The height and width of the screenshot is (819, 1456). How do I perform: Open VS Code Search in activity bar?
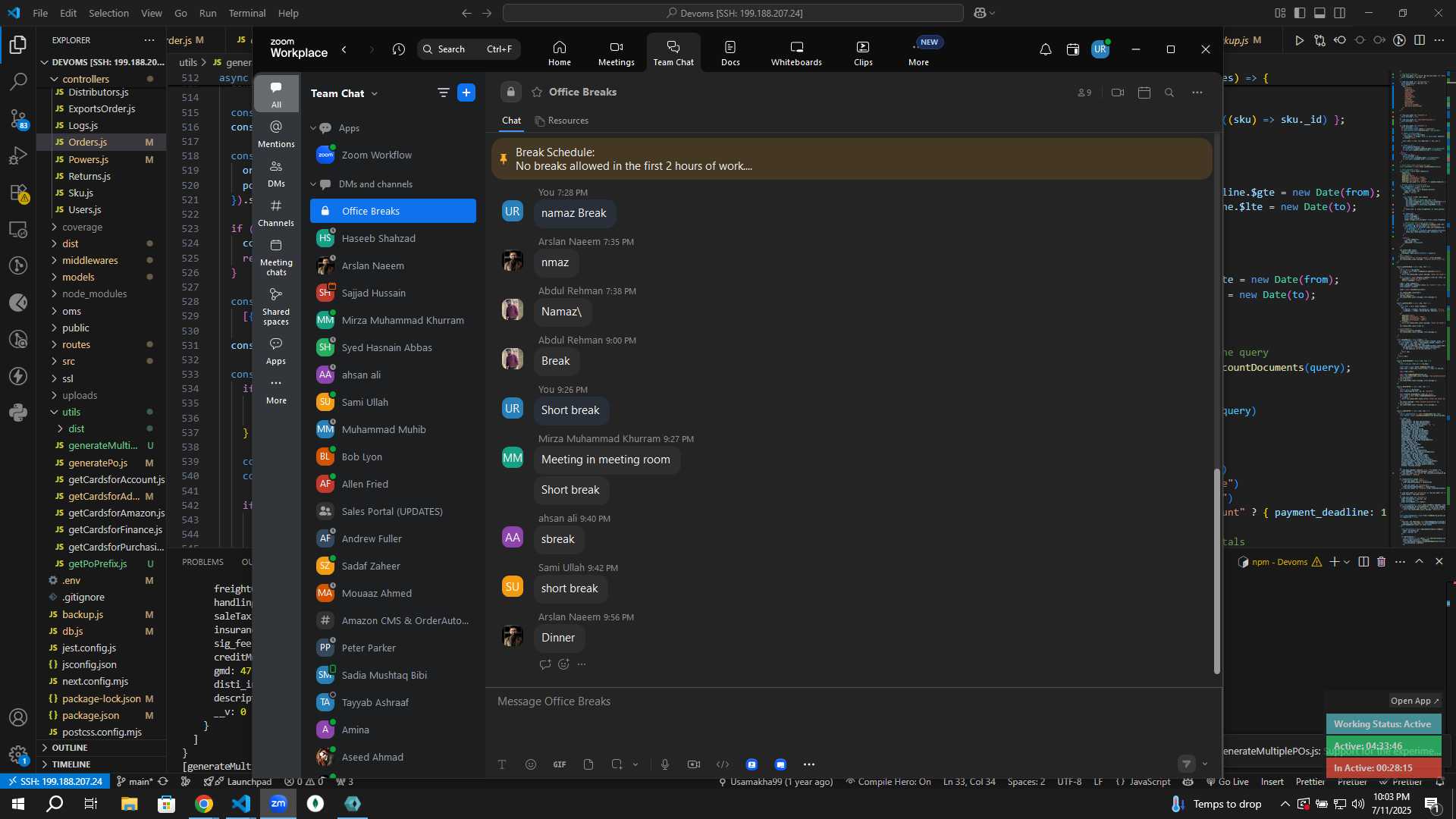[18, 81]
